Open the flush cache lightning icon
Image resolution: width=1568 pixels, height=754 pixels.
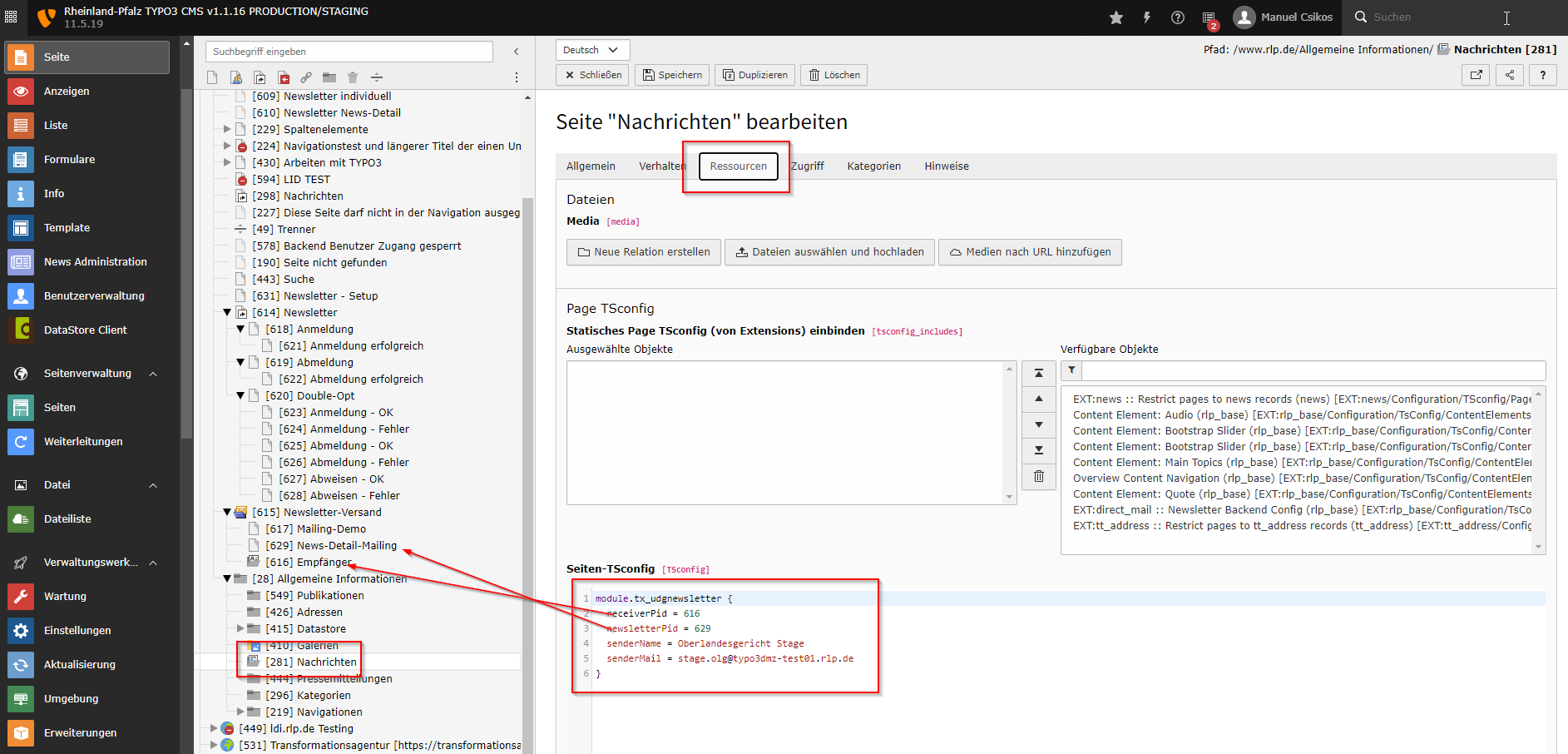[1147, 17]
